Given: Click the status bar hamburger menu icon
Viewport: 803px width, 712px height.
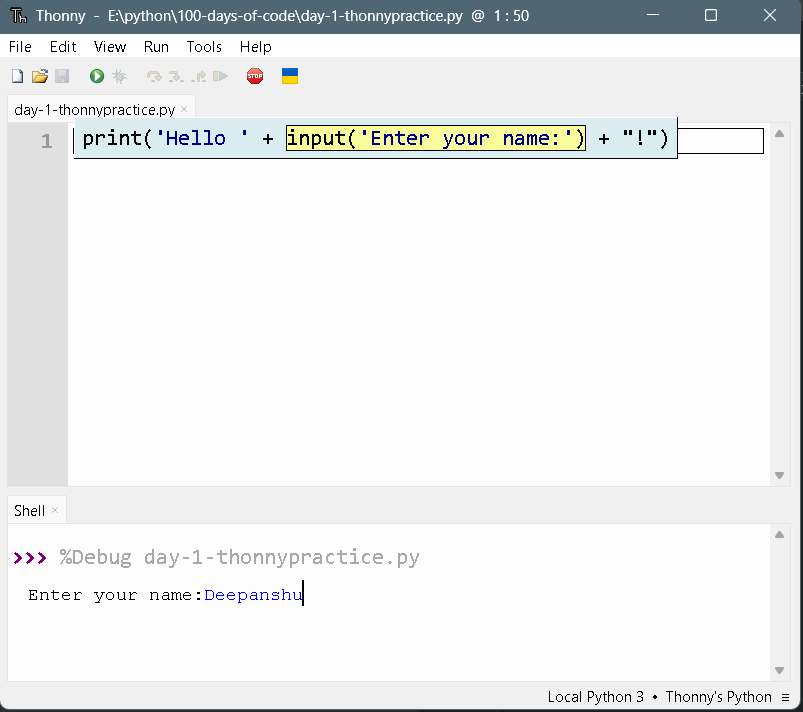Looking at the screenshot, I should [786, 697].
